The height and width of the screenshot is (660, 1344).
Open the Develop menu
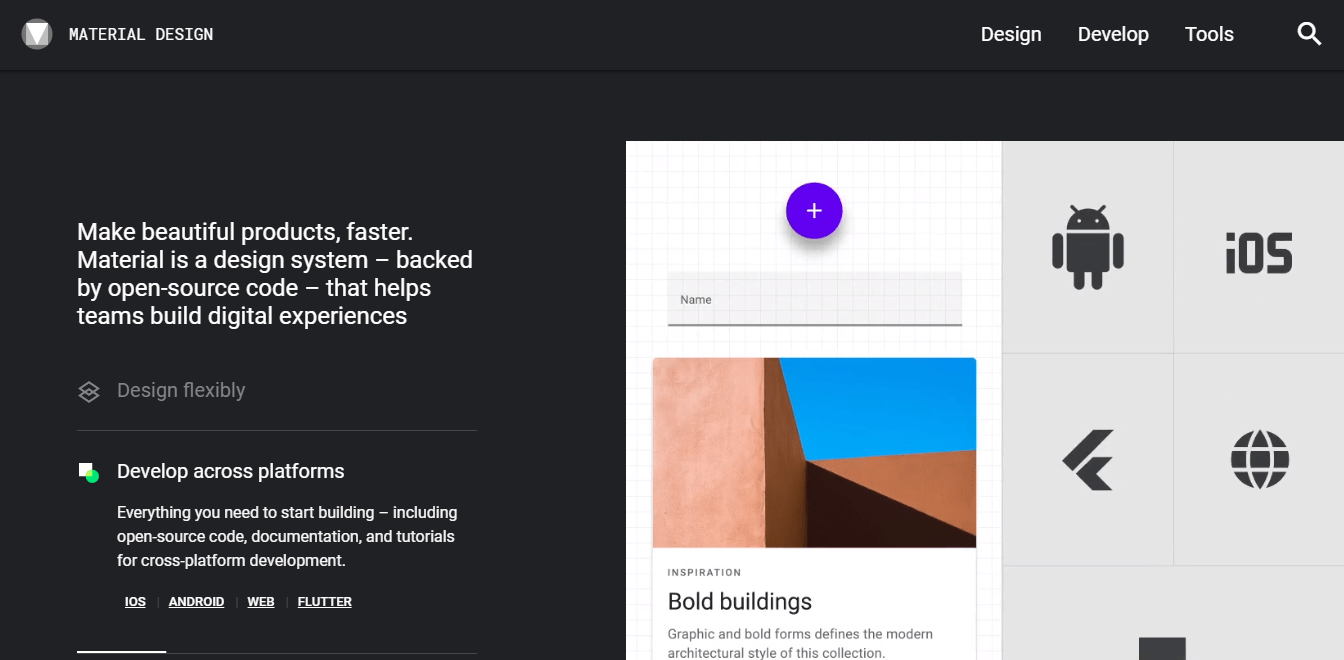[x=1113, y=34]
